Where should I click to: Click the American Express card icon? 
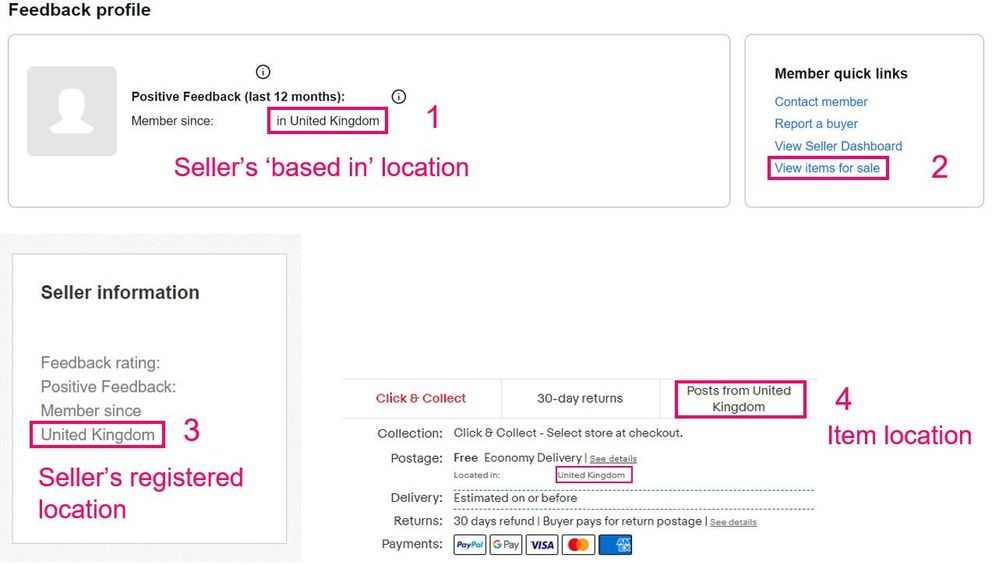tap(615, 545)
